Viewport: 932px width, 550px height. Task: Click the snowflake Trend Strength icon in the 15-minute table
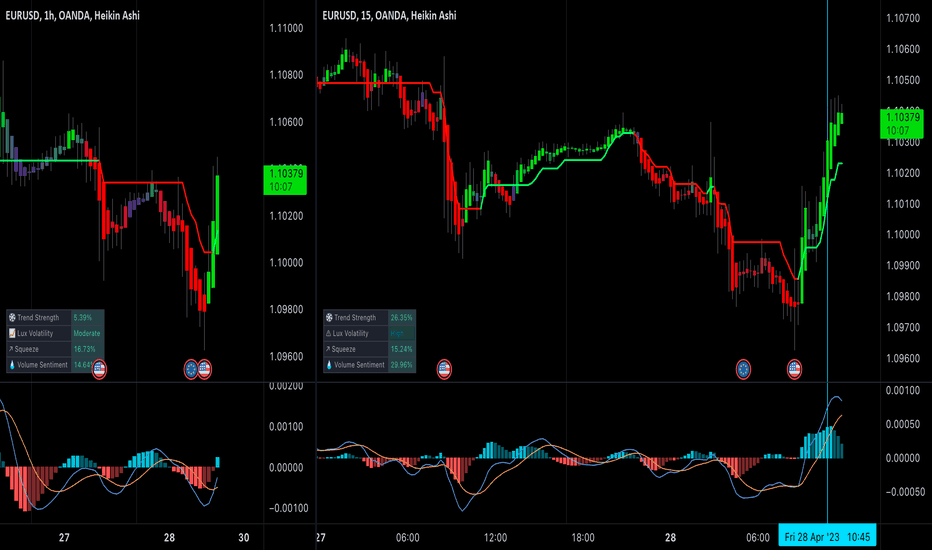click(329, 318)
